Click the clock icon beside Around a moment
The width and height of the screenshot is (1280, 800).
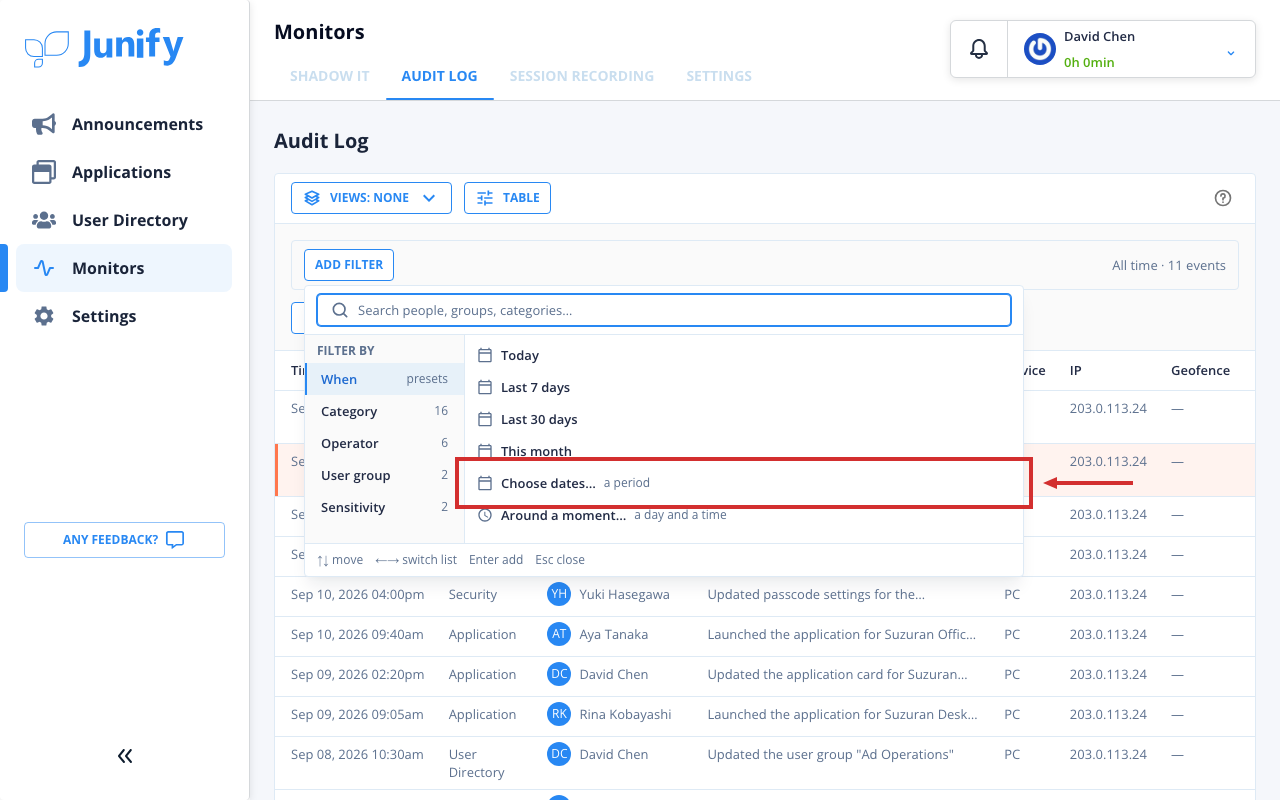pos(485,515)
